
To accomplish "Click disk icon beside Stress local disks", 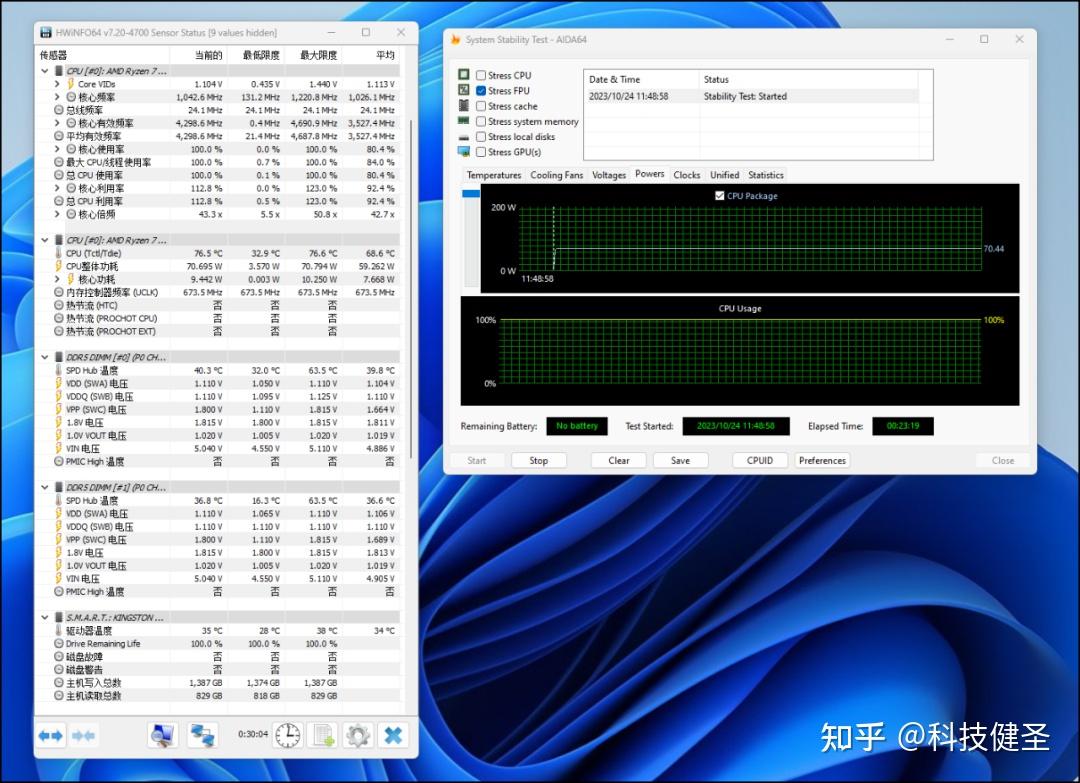I will (x=464, y=136).
